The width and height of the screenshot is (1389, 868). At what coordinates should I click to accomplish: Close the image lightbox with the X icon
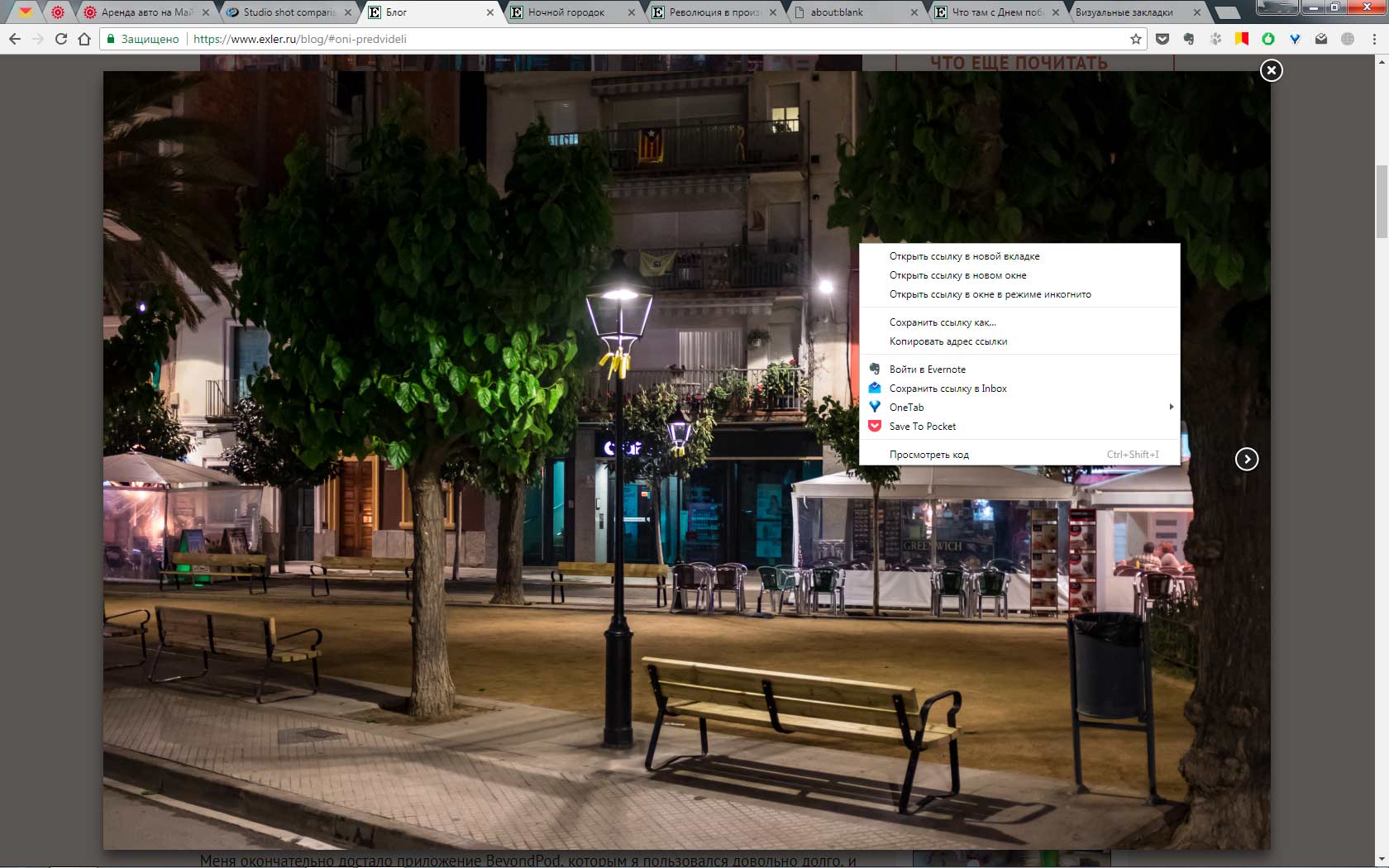[x=1271, y=70]
